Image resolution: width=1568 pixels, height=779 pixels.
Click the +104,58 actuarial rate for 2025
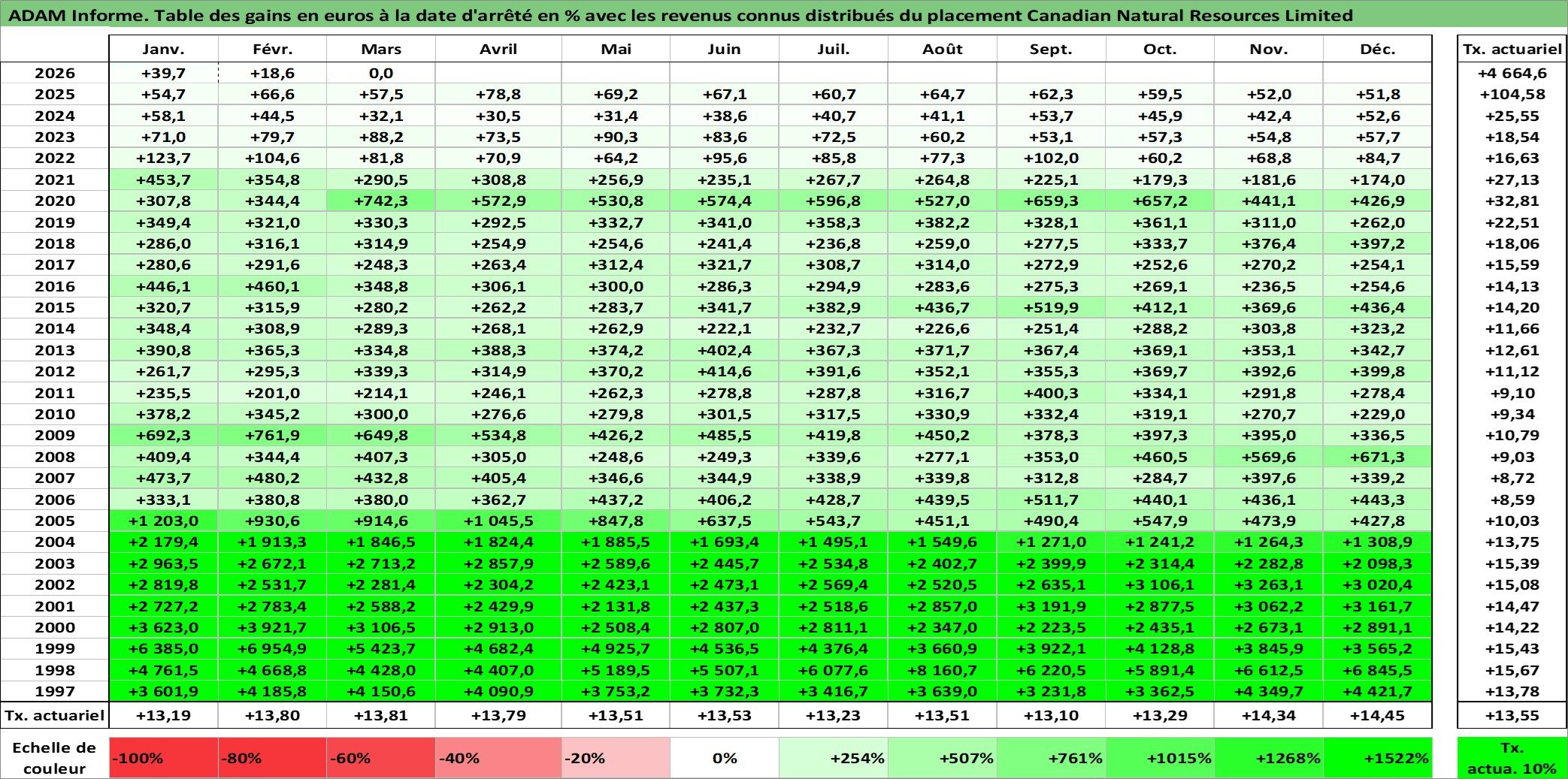1512,94
